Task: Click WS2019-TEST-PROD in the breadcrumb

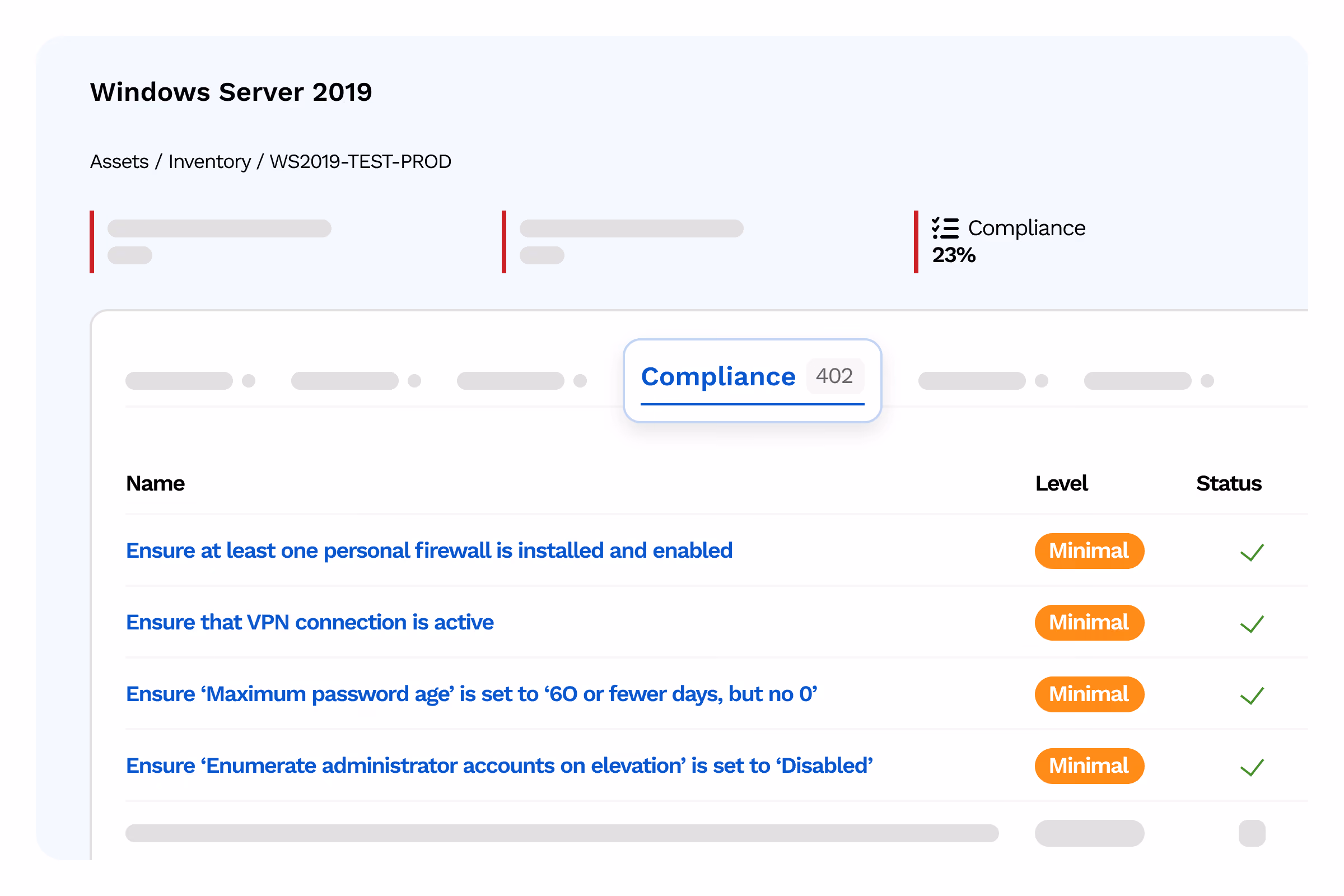Action: pyautogui.click(x=361, y=162)
